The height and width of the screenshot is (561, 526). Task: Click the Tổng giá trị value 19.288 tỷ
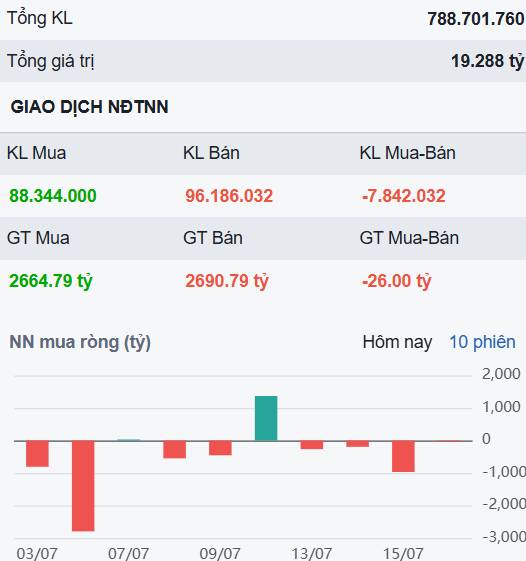[487, 61]
